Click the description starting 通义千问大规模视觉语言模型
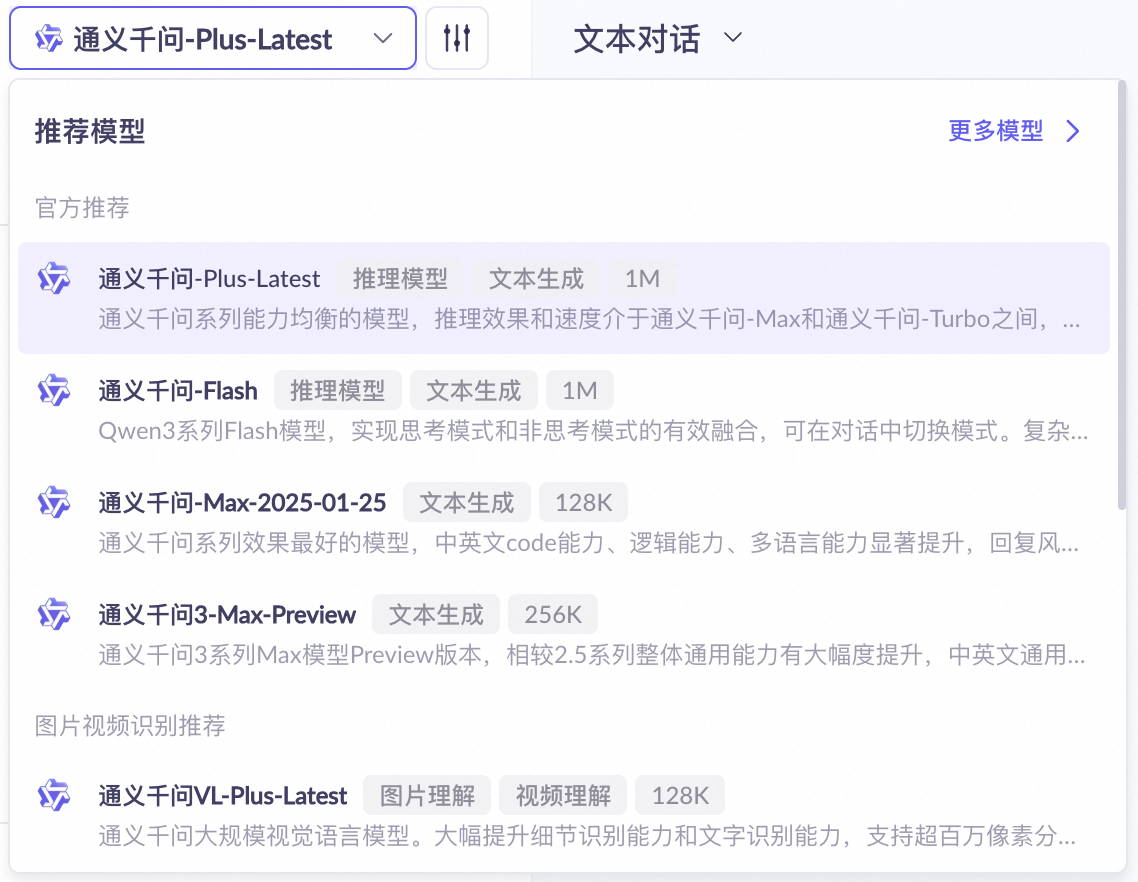Image resolution: width=1138 pixels, height=882 pixels. [x=587, y=836]
